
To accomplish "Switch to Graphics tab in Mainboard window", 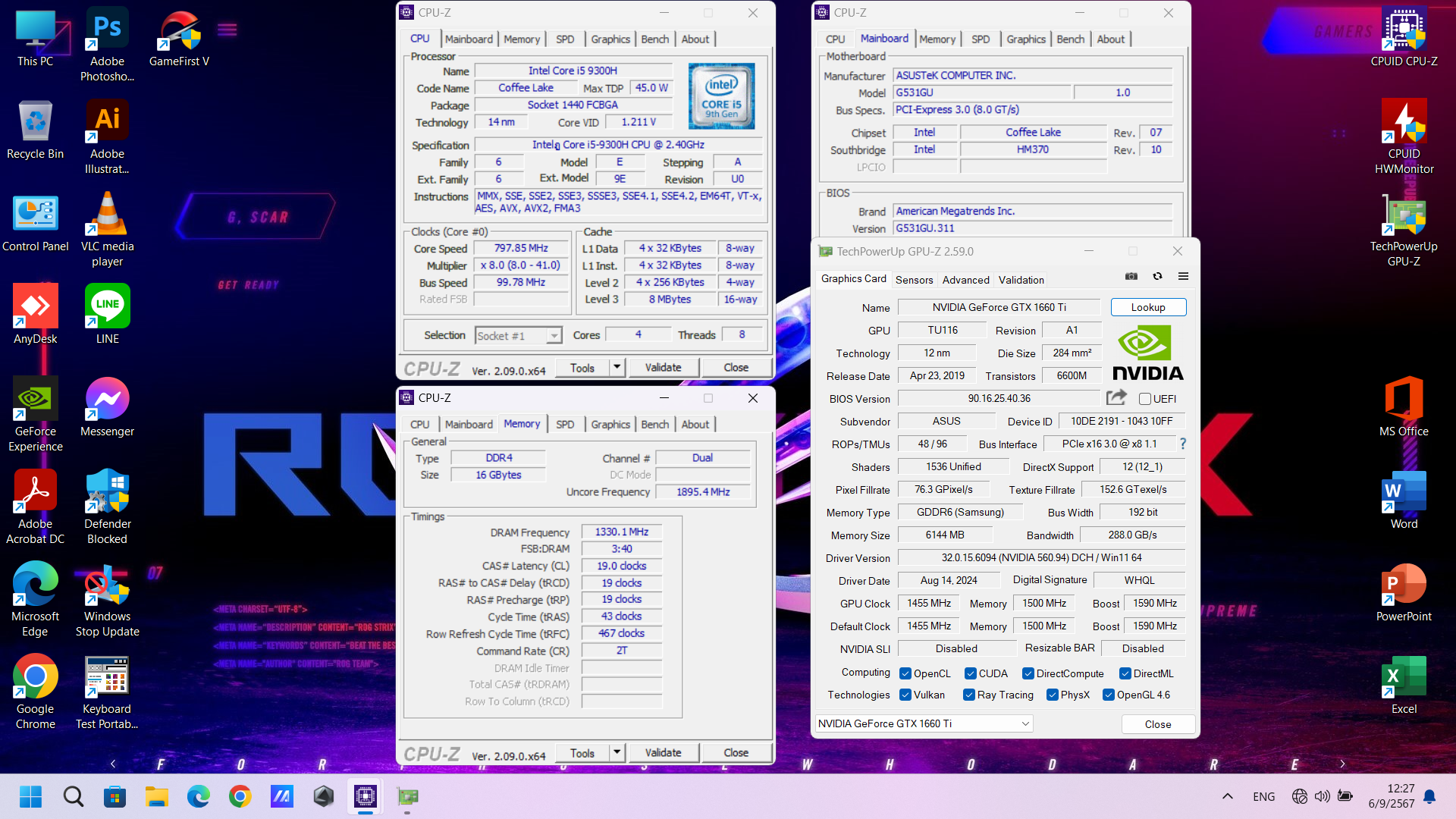I will [1026, 39].
